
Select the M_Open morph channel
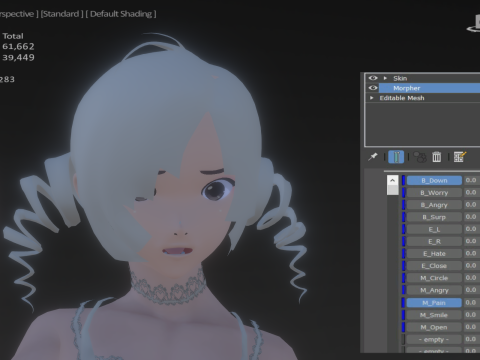[434, 327]
